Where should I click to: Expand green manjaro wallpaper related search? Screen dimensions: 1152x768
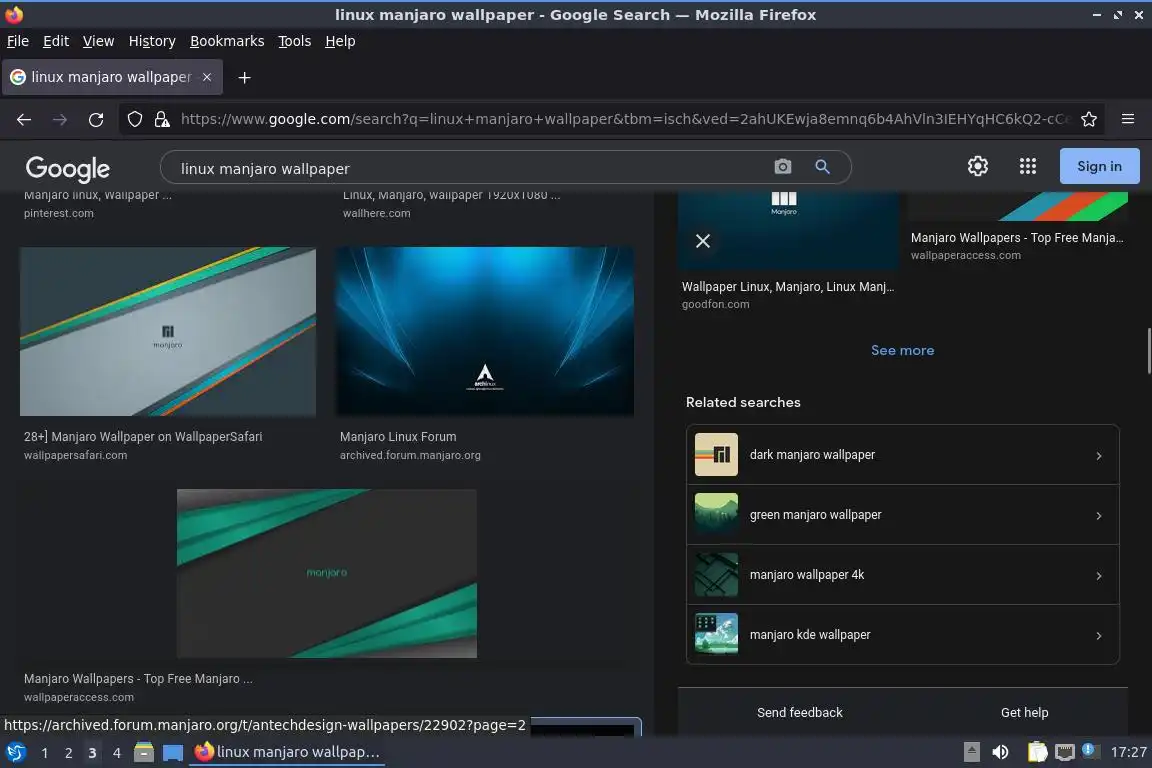click(902, 515)
